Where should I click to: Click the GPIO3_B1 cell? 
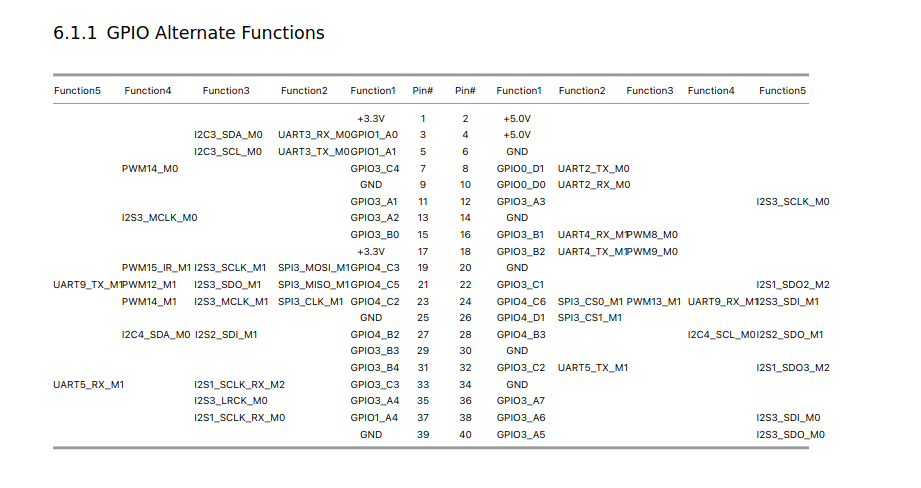pos(520,234)
